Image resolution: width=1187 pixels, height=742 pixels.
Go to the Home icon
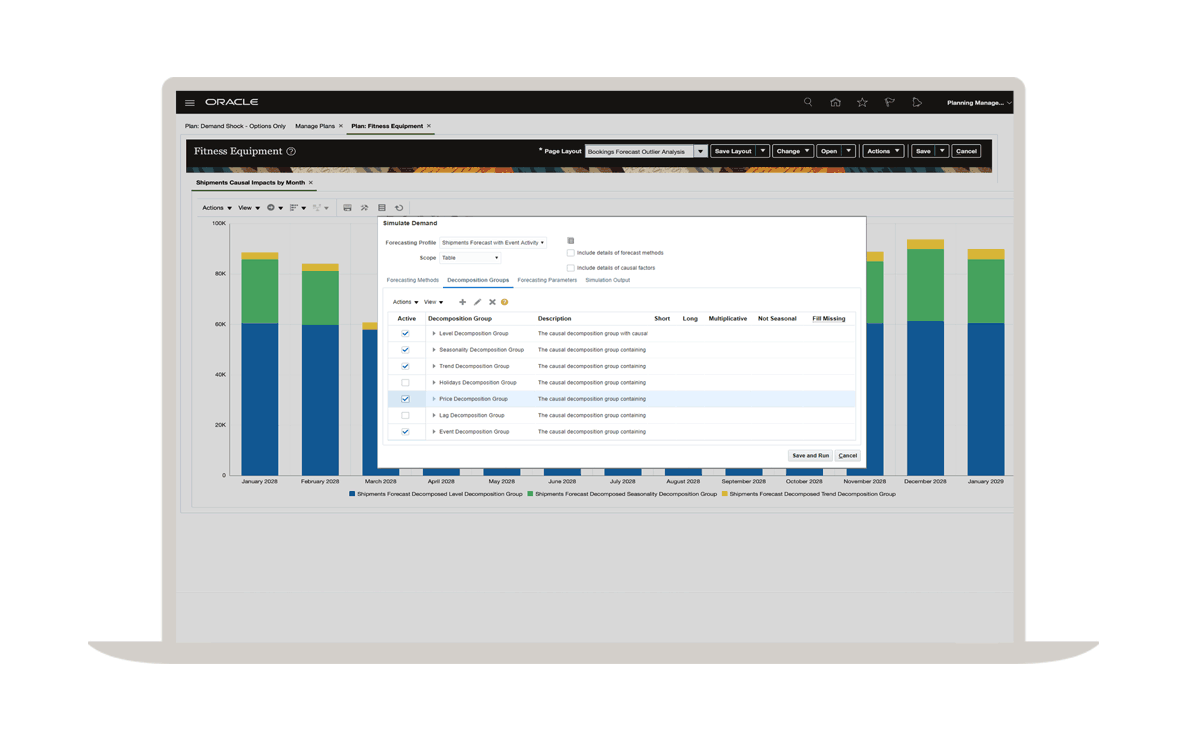point(835,102)
